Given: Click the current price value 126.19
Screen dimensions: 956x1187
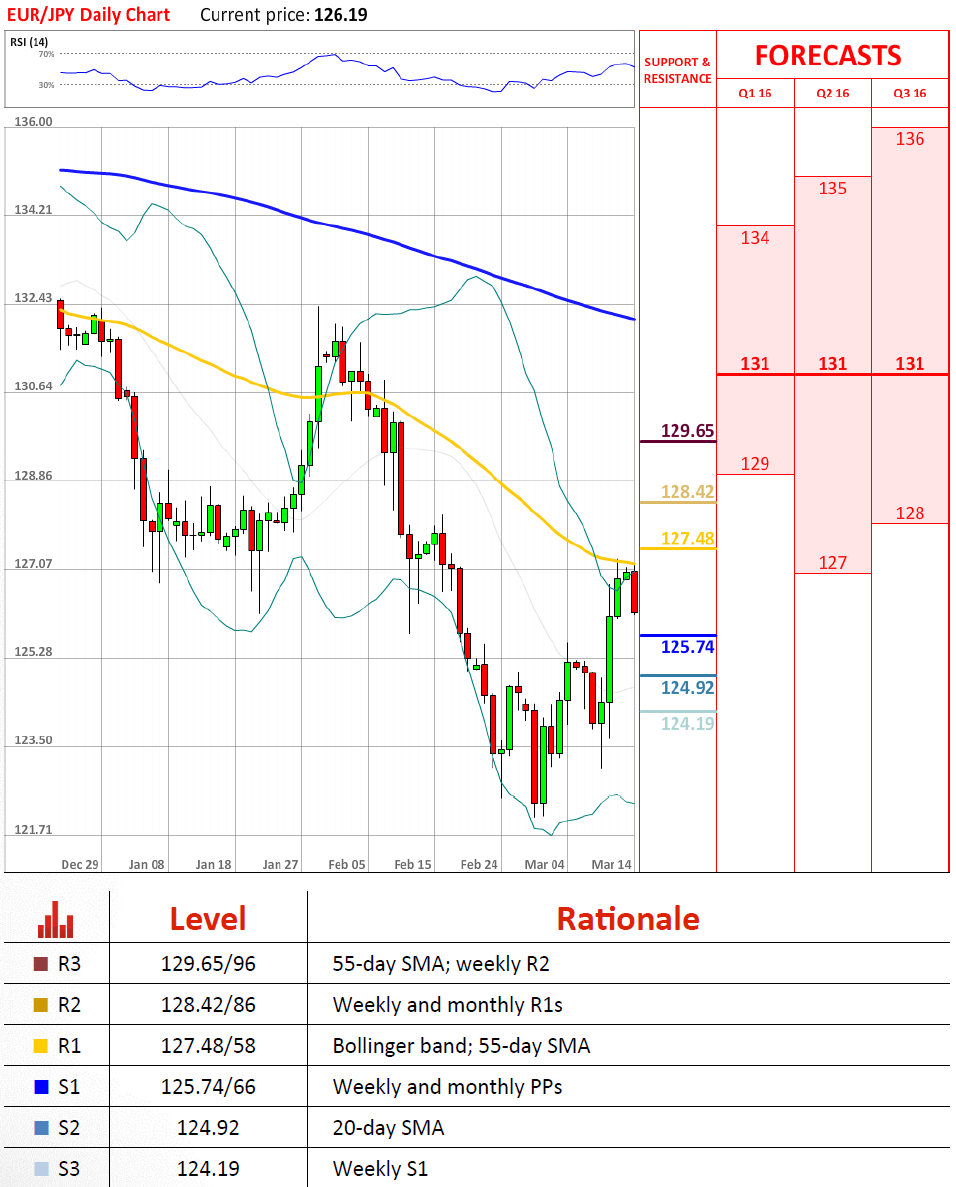Looking at the screenshot, I should point(341,15).
